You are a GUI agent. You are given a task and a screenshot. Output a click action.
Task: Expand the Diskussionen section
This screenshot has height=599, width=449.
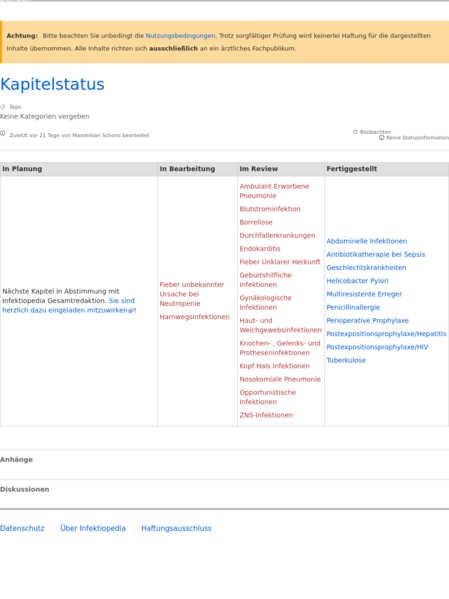[x=24, y=489]
